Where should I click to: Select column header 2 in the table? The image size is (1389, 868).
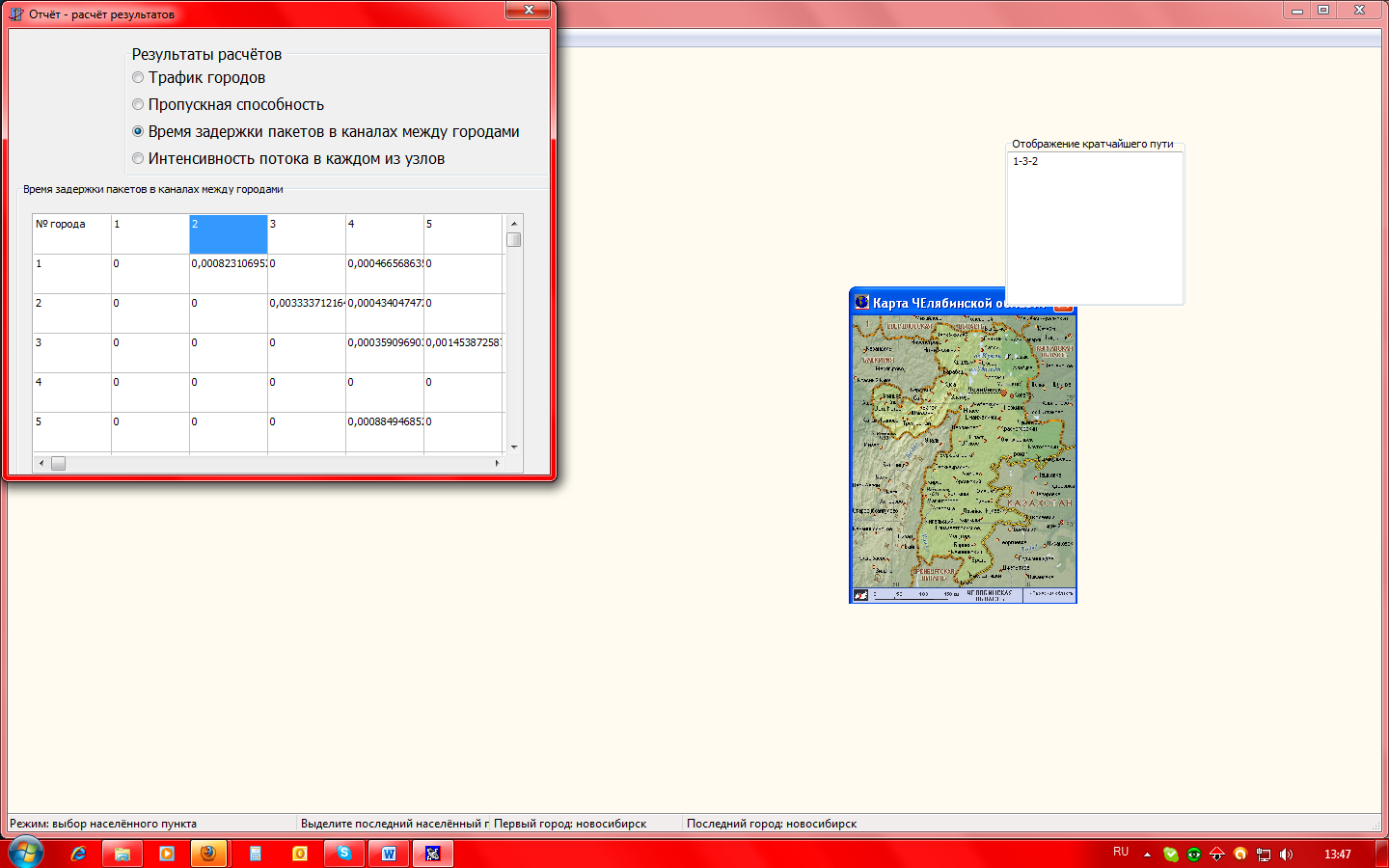pos(228,233)
